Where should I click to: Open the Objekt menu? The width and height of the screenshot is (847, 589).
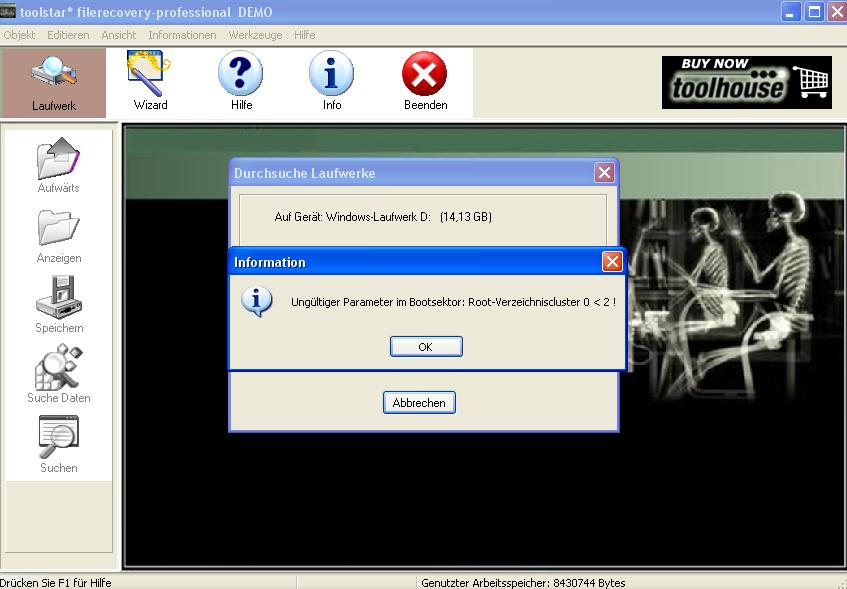tap(19, 35)
